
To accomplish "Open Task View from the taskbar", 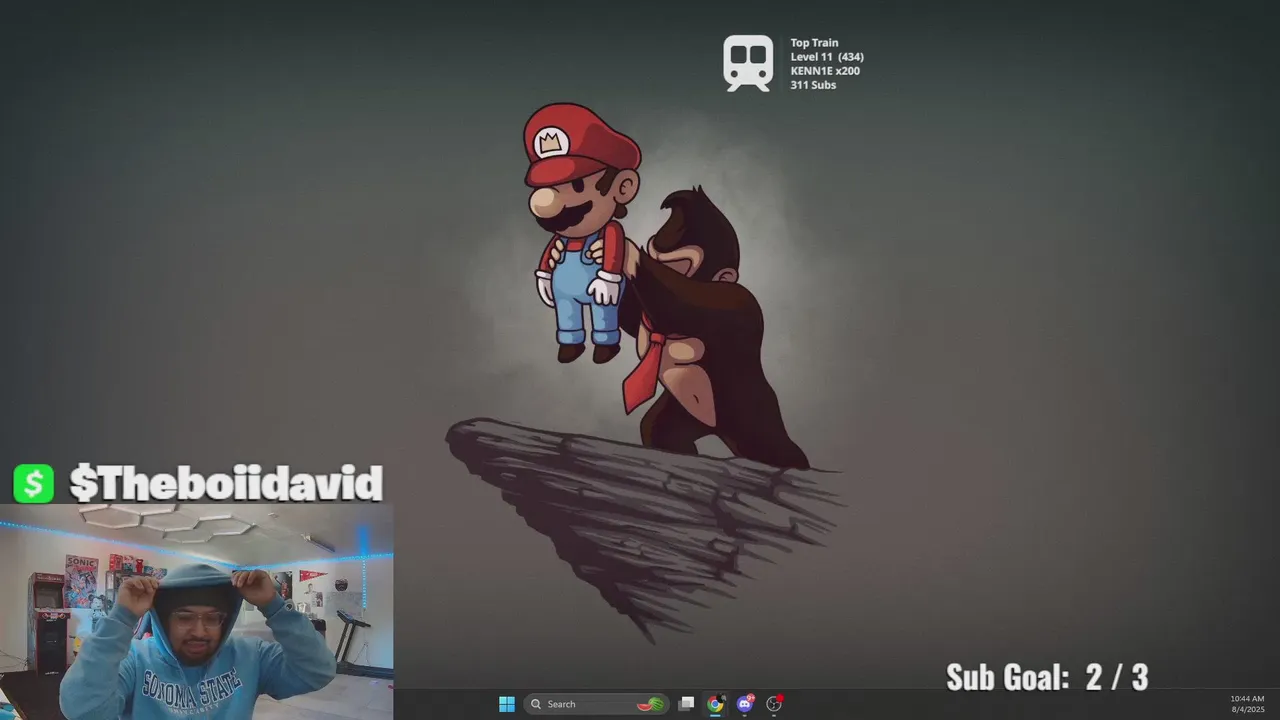I will click(686, 704).
